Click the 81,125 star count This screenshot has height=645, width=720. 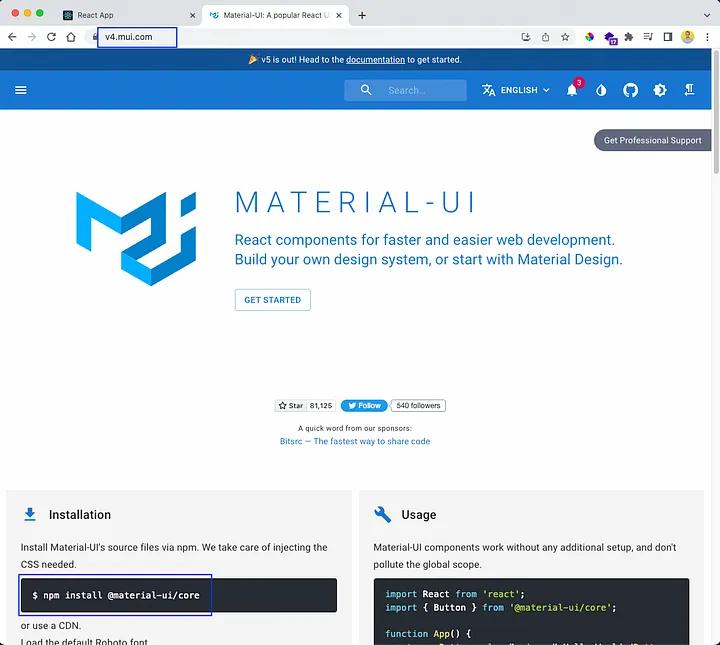coord(321,406)
